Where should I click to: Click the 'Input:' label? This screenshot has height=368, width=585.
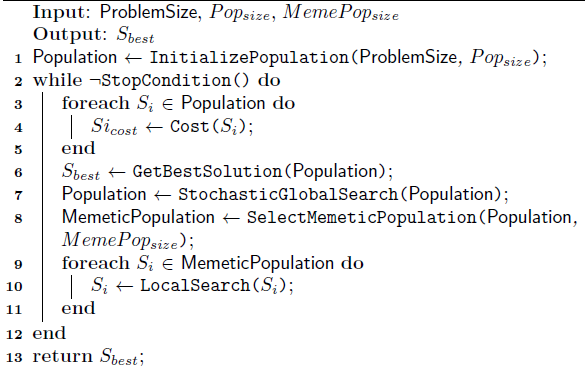62,13
